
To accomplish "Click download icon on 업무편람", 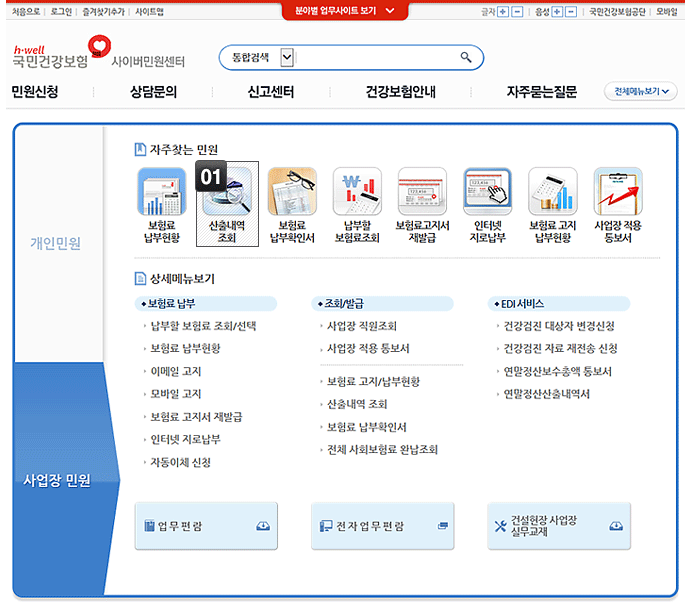I will (x=263, y=526).
